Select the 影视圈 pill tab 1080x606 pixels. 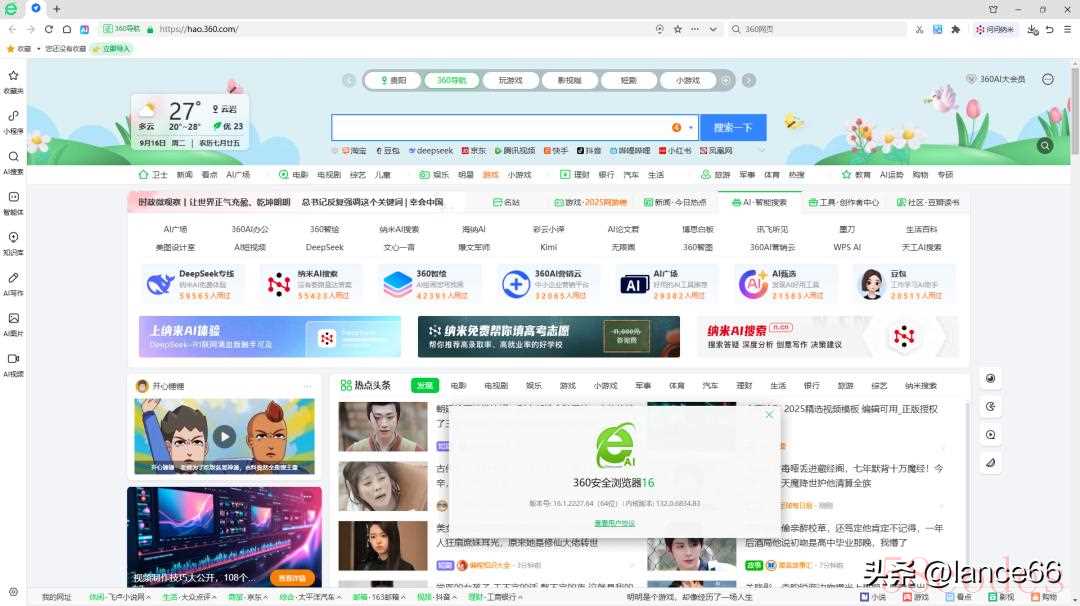click(569, 81)
